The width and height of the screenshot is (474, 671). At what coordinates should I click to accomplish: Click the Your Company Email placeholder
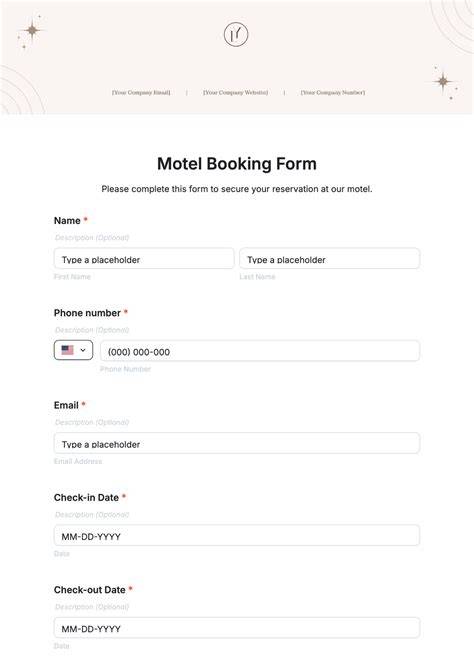141,92
